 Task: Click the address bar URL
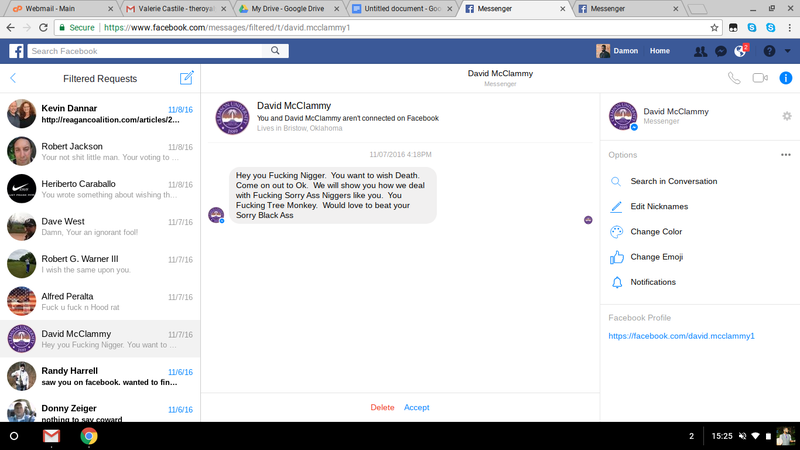point(227,28)
